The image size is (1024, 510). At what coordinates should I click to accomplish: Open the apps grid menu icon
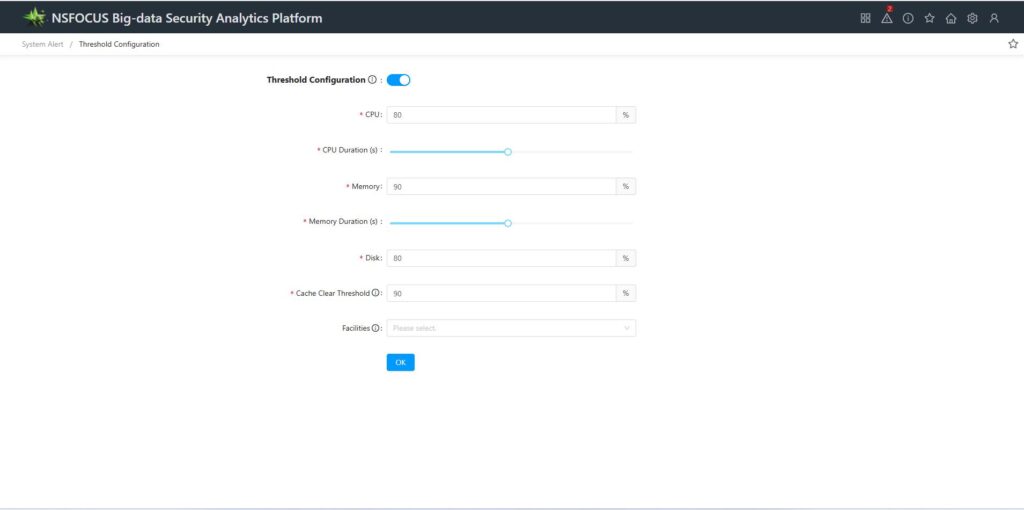(x=865, y=18)
